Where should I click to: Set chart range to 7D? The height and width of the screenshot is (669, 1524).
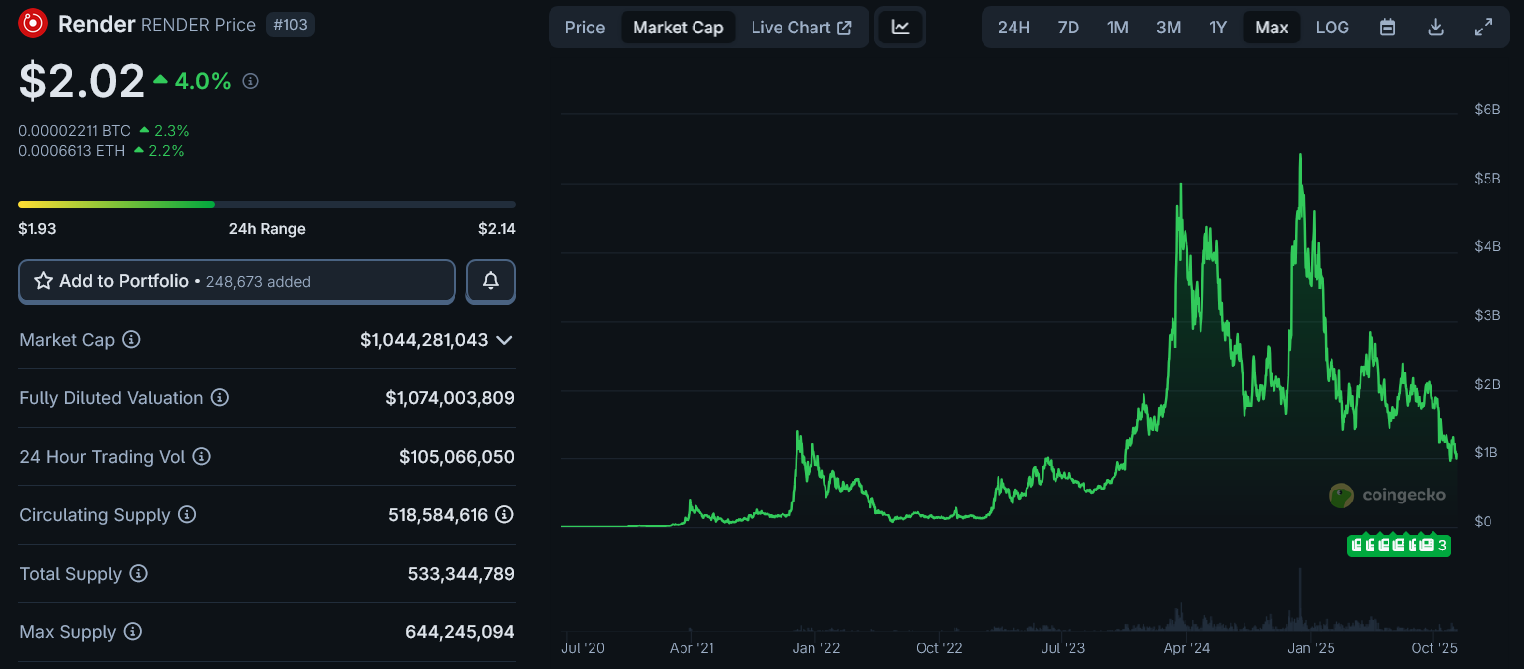click(x=1068, y=27)
